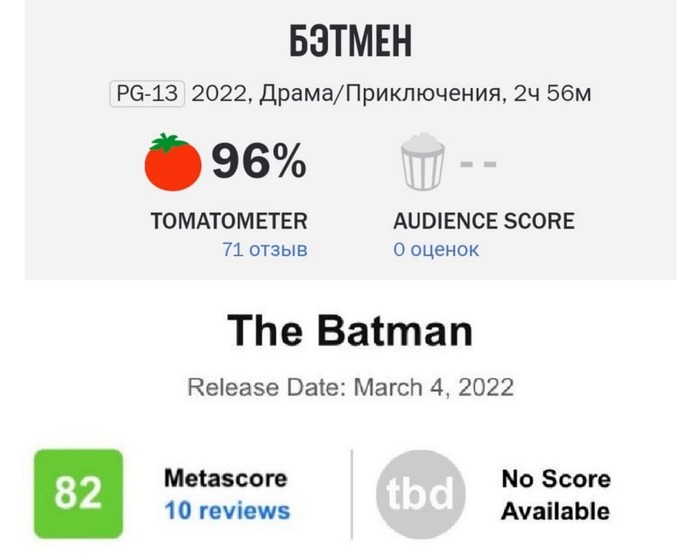
Task: Click the 96% Tomatometer score
Action: pyautogui.click(x=258, y=162)
